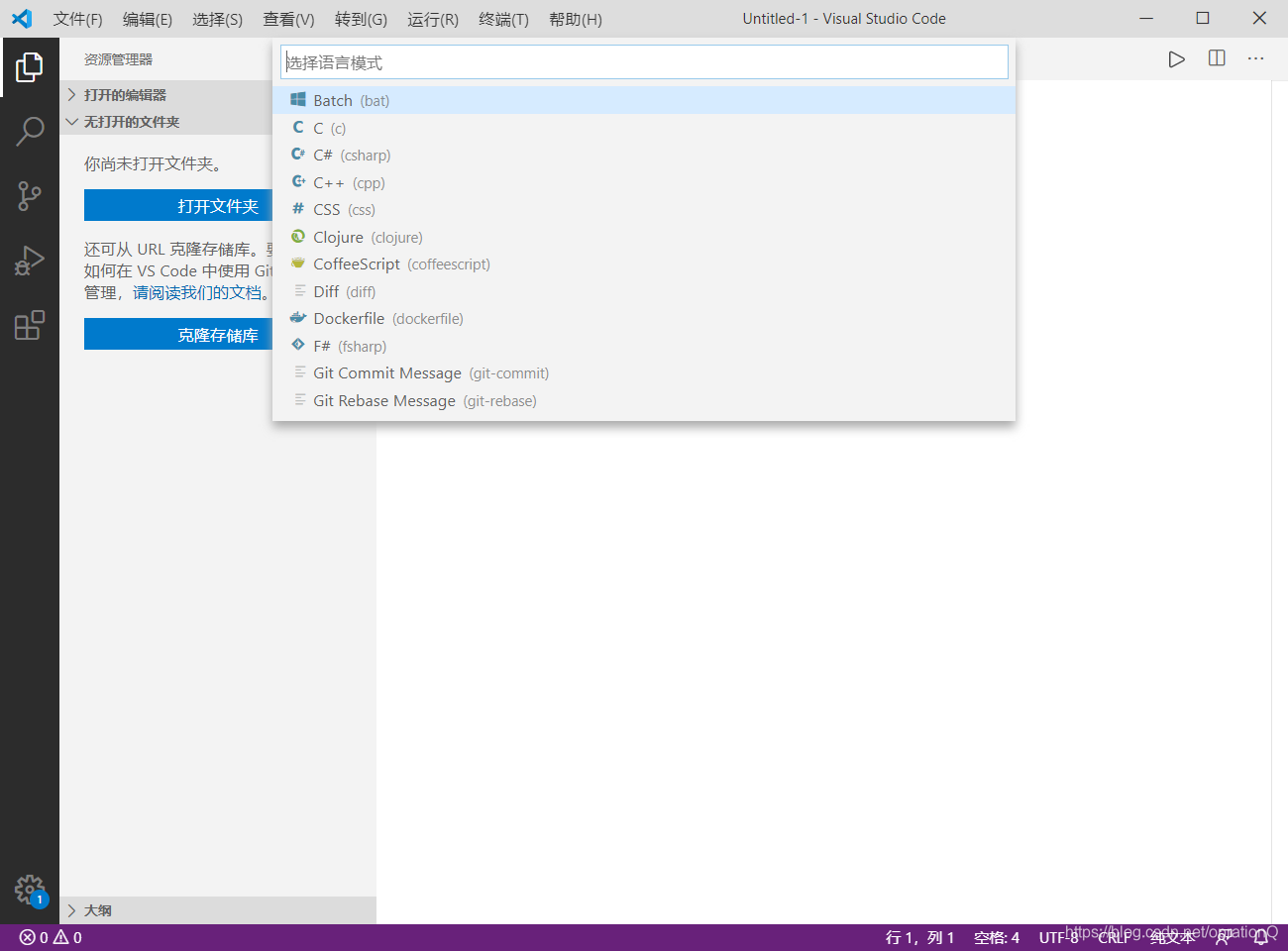Open the 查看(V) menu

click(288, 19)
